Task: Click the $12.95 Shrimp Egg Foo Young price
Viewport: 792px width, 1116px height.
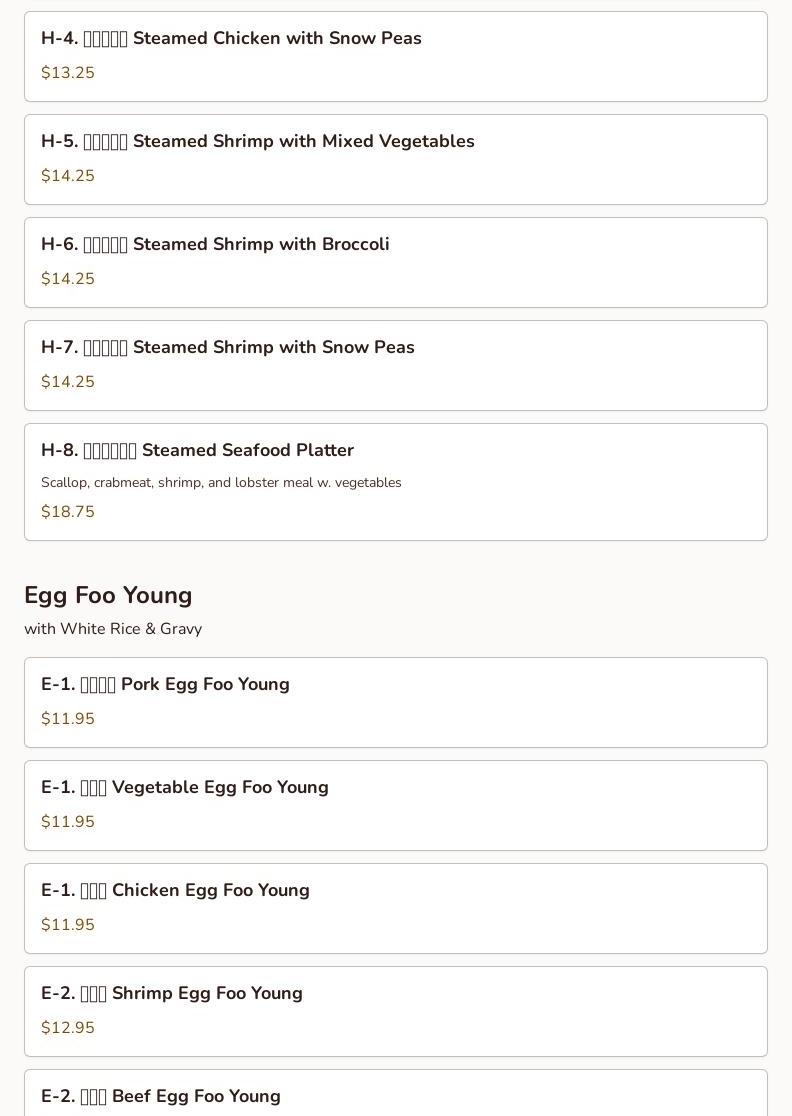Action: pyautogui.click(x=68, y=1028)
